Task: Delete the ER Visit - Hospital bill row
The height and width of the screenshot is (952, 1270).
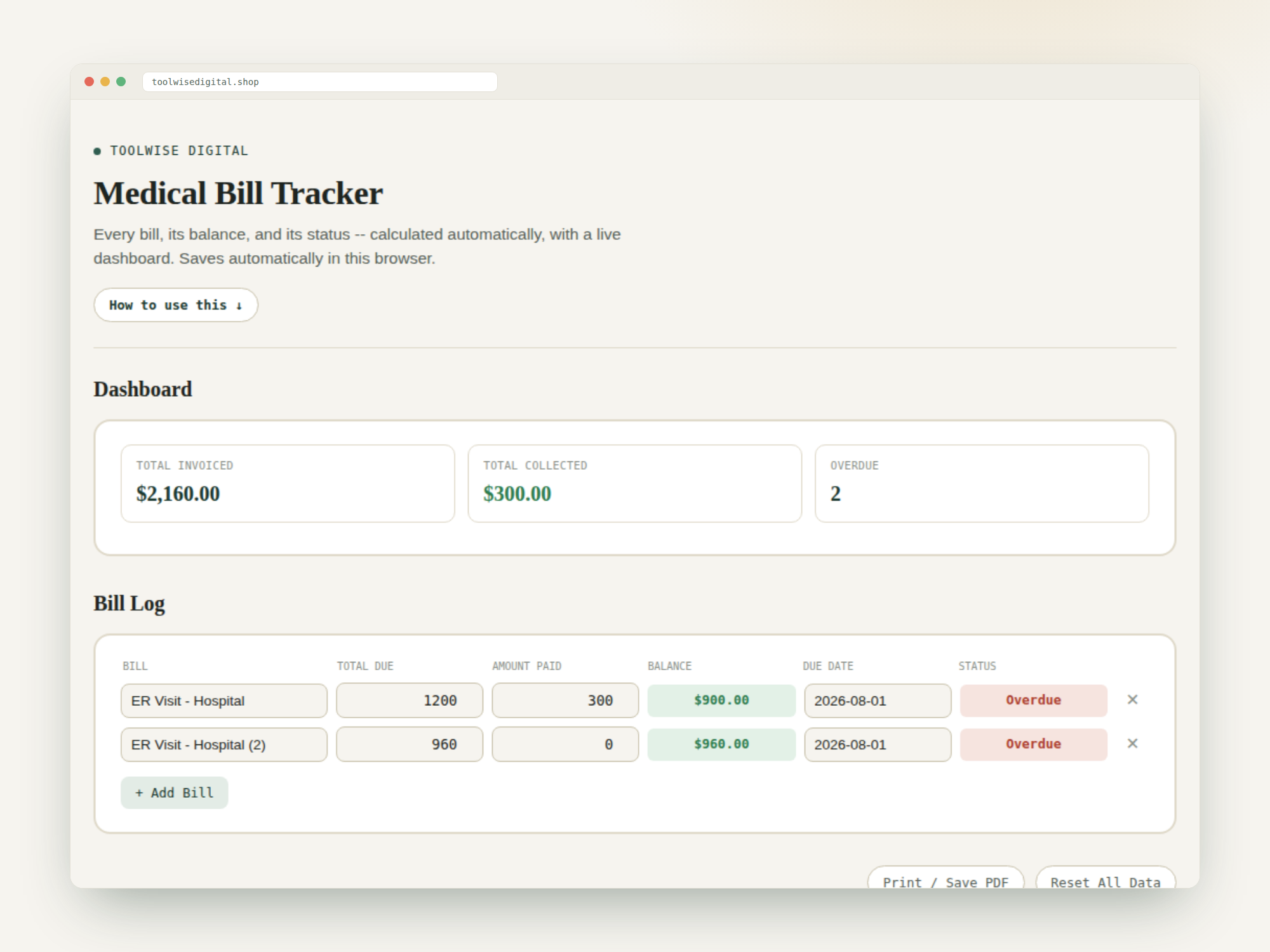Action: [1132, 699]
